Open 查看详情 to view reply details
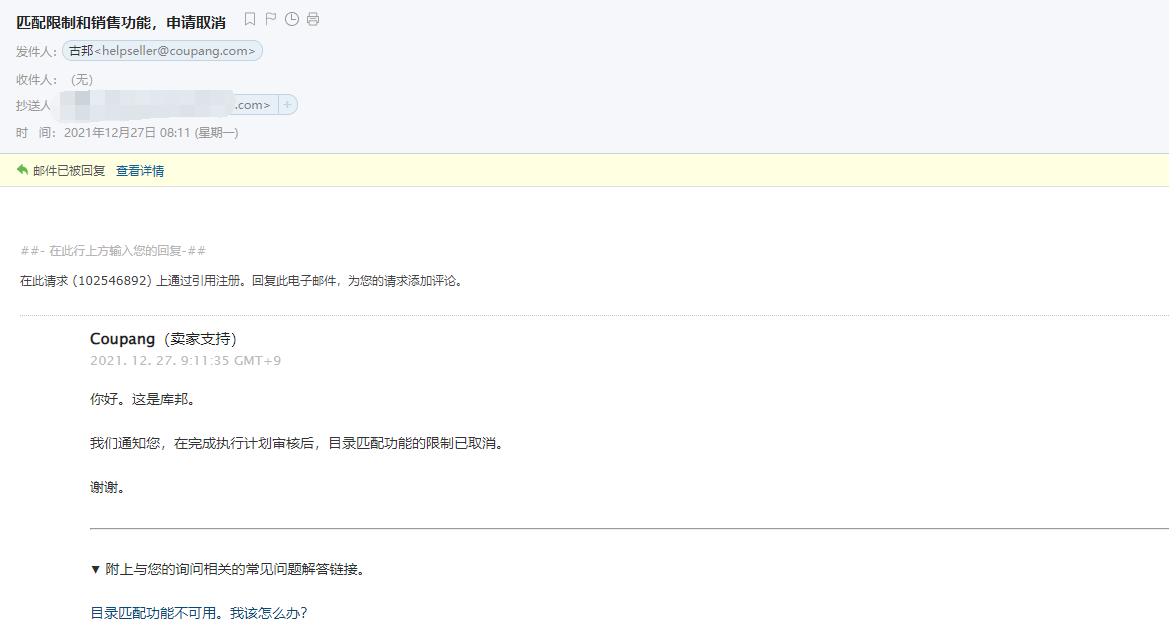Image resolution: width=1169 pixels, height=636 pixels. click(140, 171)
